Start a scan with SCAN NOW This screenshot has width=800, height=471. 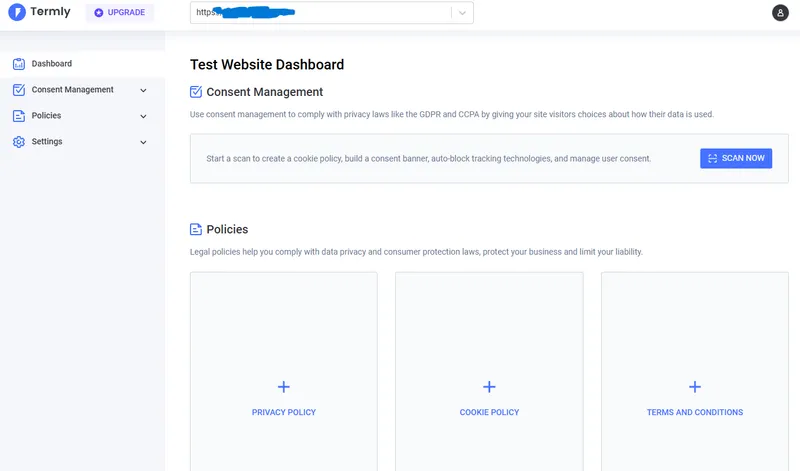pos(736,158)
